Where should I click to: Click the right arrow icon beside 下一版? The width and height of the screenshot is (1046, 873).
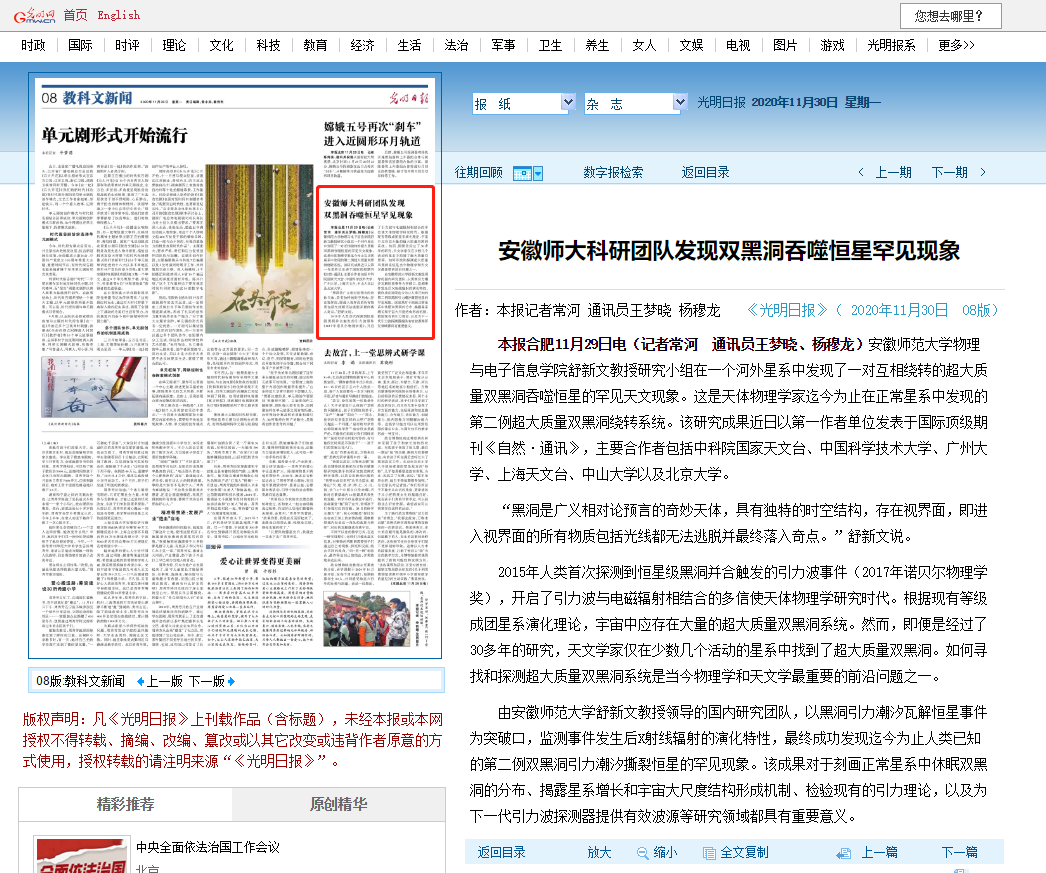[x=231, y=682]
